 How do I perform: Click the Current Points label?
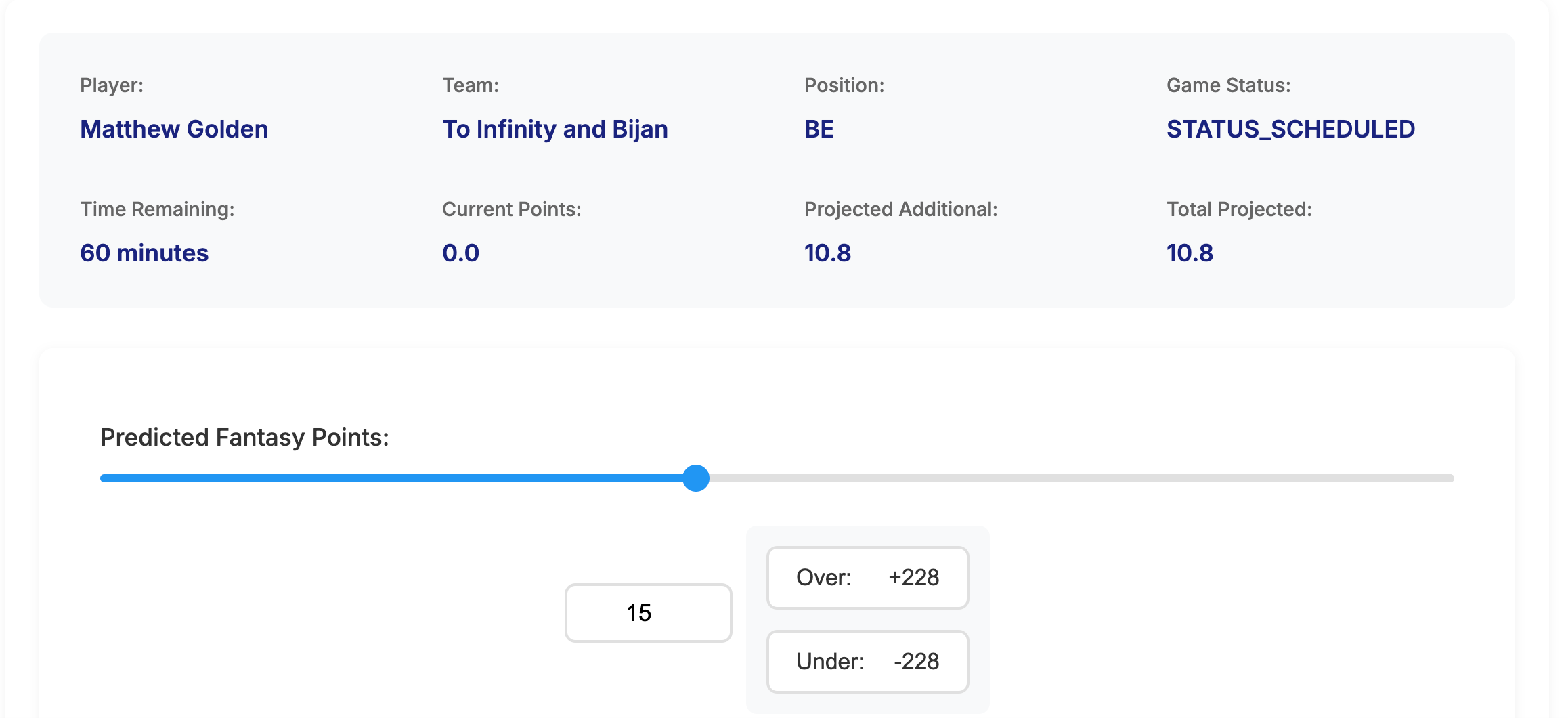pyautogui.click(x=511, y=209)
